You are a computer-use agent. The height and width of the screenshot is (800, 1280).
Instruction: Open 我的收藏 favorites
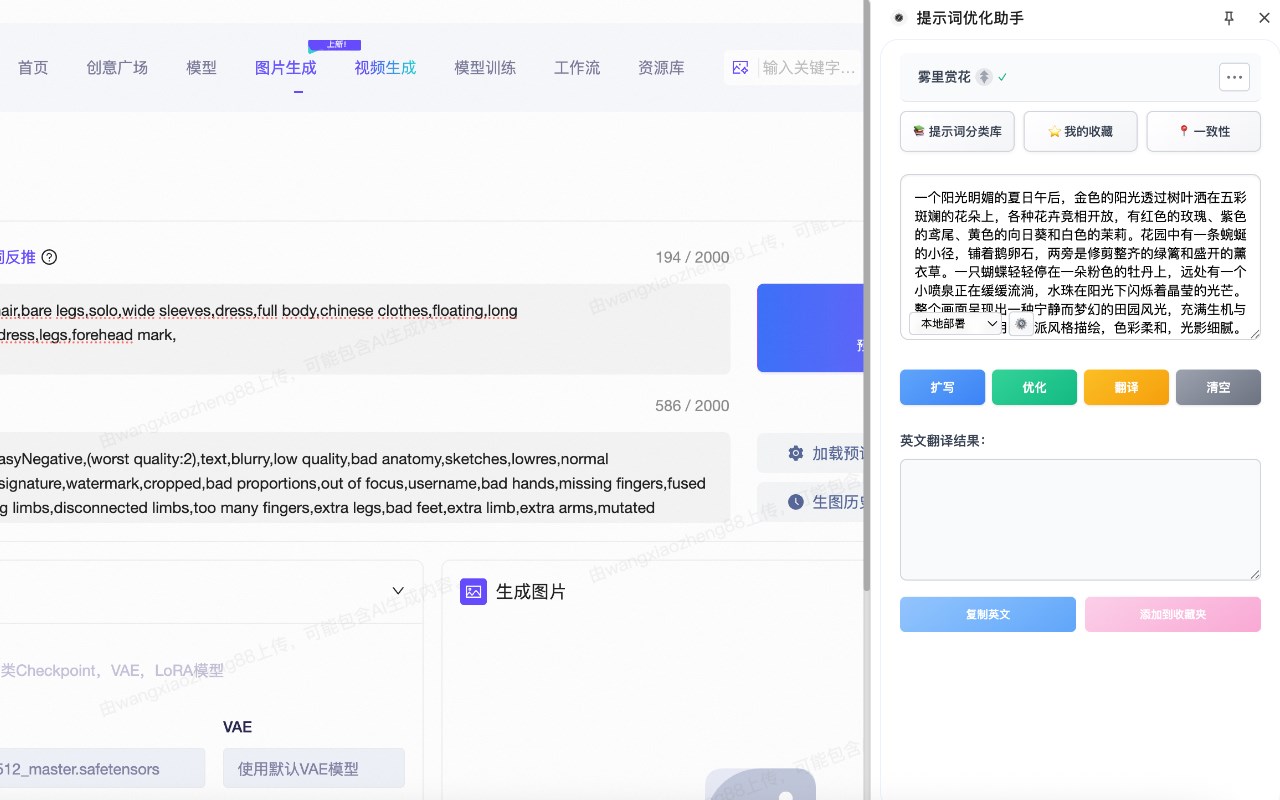[x=1080, y=131]
